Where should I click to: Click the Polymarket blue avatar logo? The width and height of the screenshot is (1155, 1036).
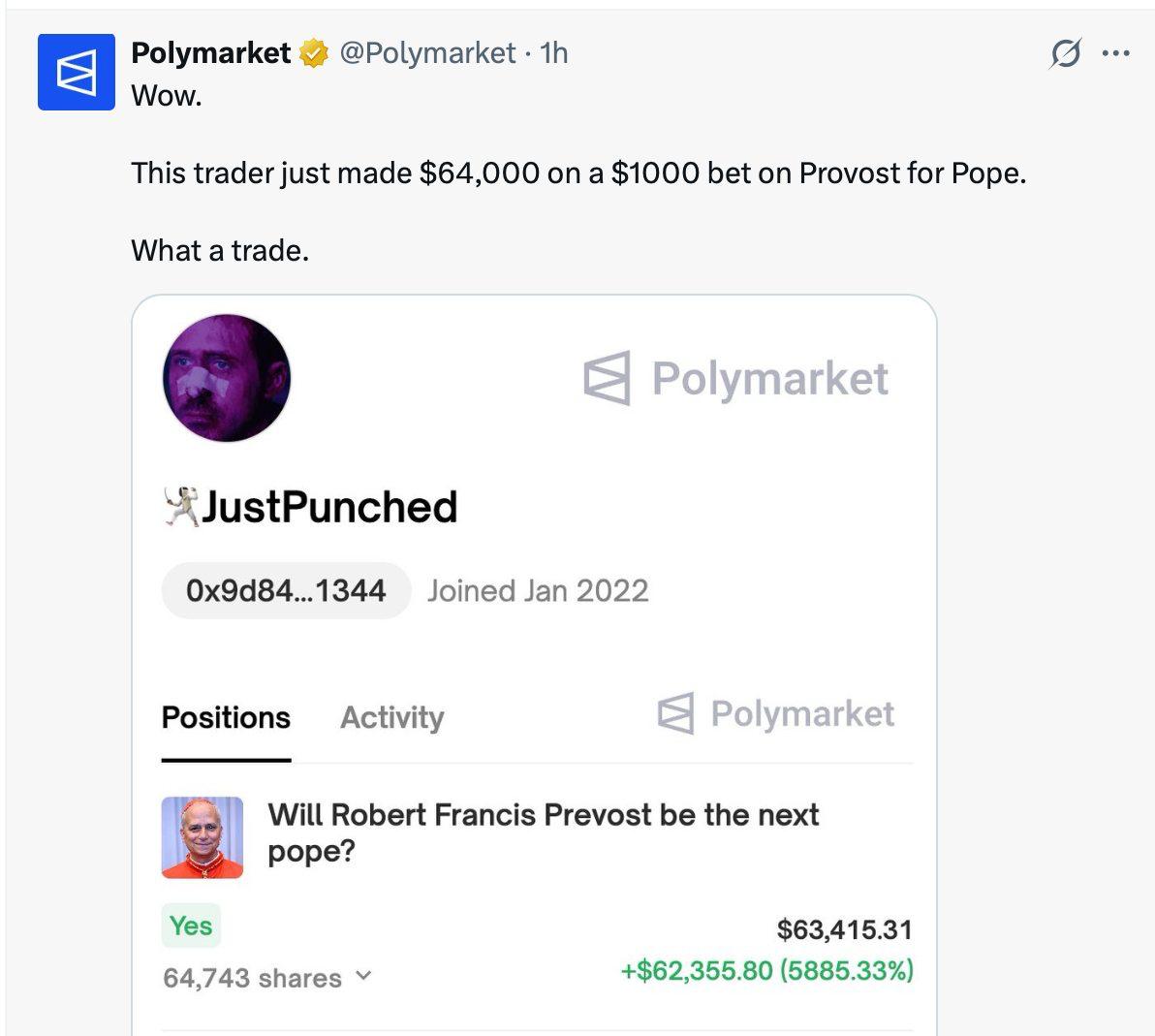77,72
